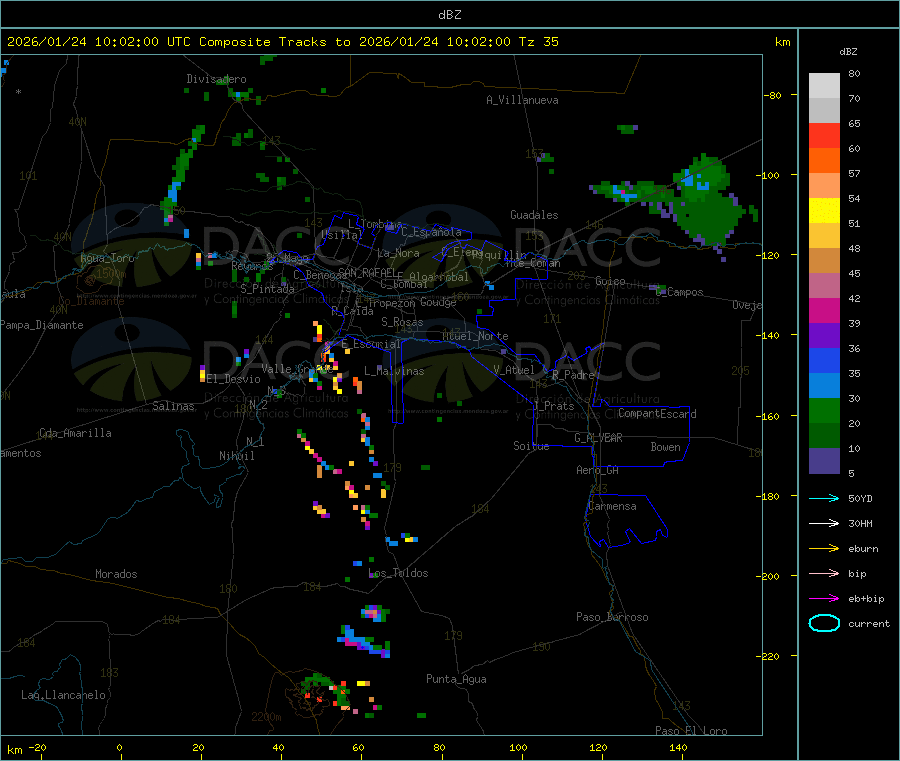Click the Divisadero map label
This screenshot has width=900, height=761.
tap(216, 79)
